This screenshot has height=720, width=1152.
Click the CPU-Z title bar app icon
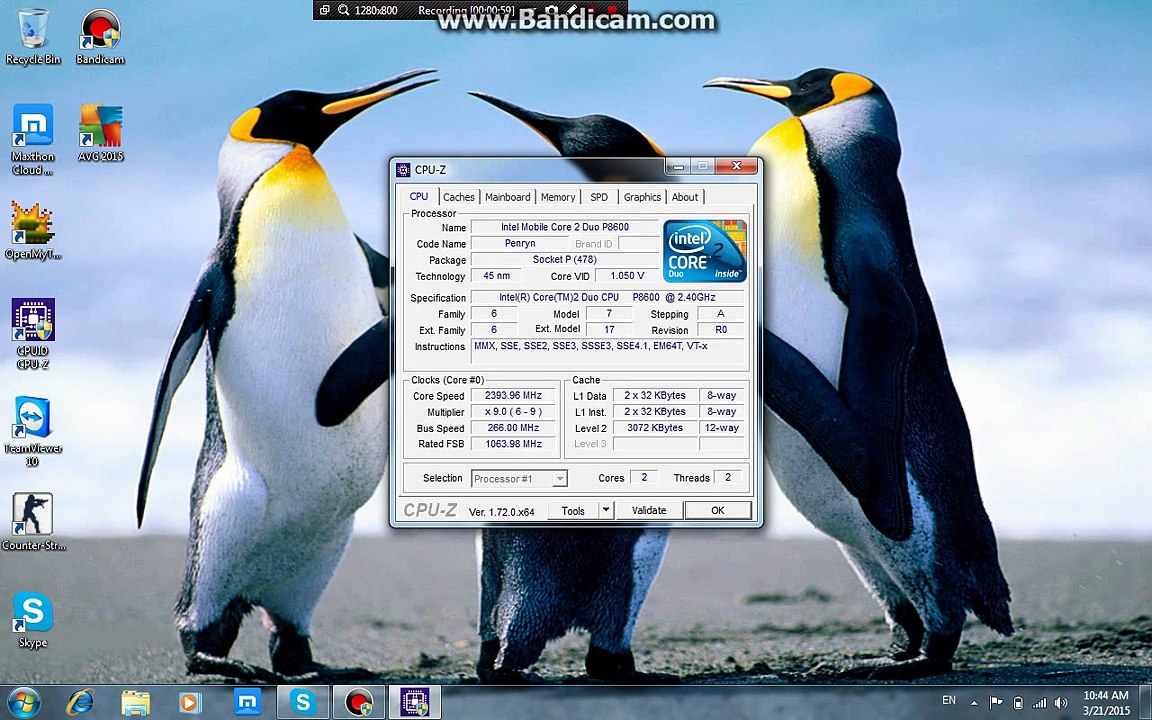pos(403,170)
